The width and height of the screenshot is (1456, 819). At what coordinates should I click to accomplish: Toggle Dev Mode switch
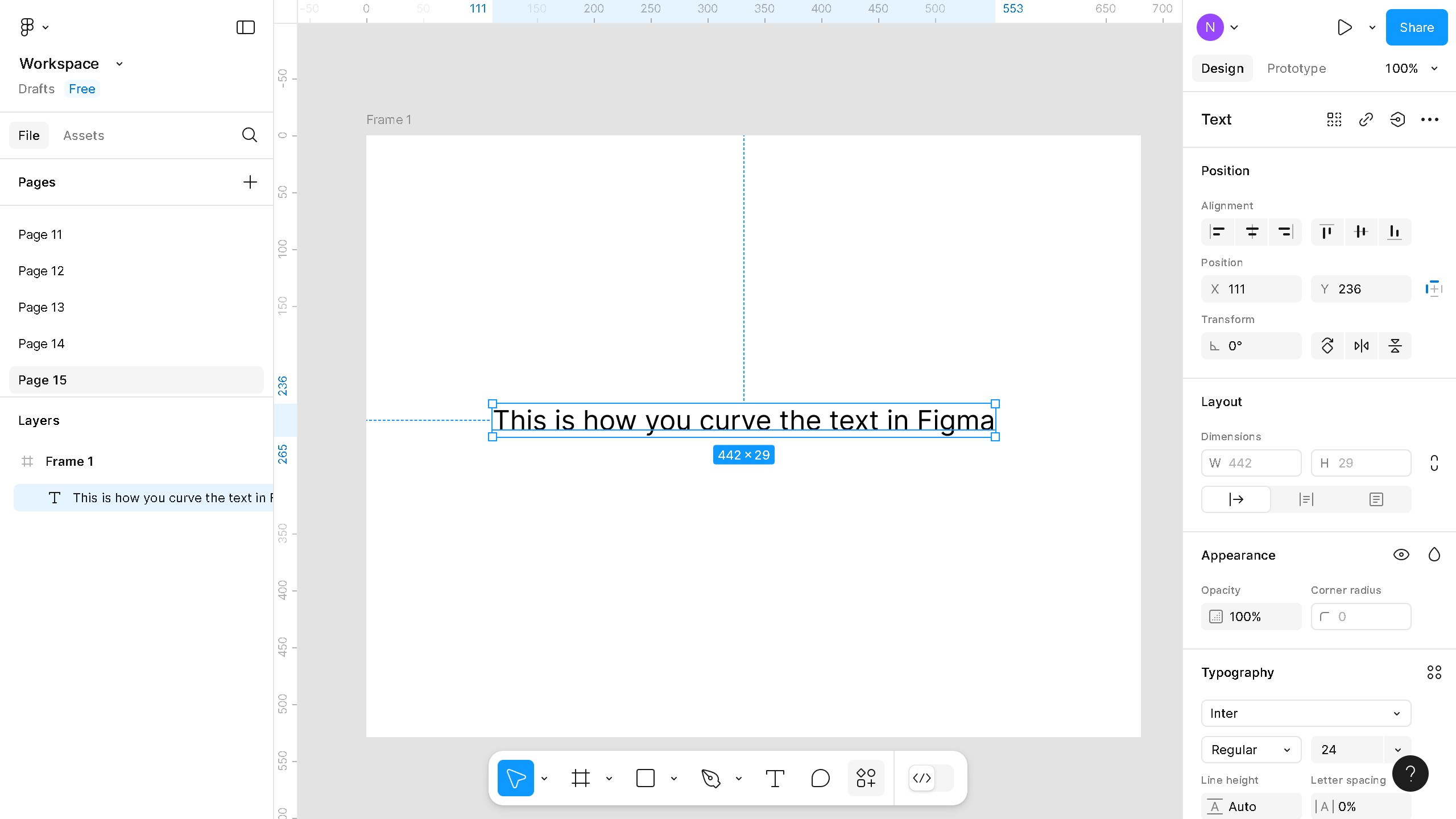click(930, 778)
